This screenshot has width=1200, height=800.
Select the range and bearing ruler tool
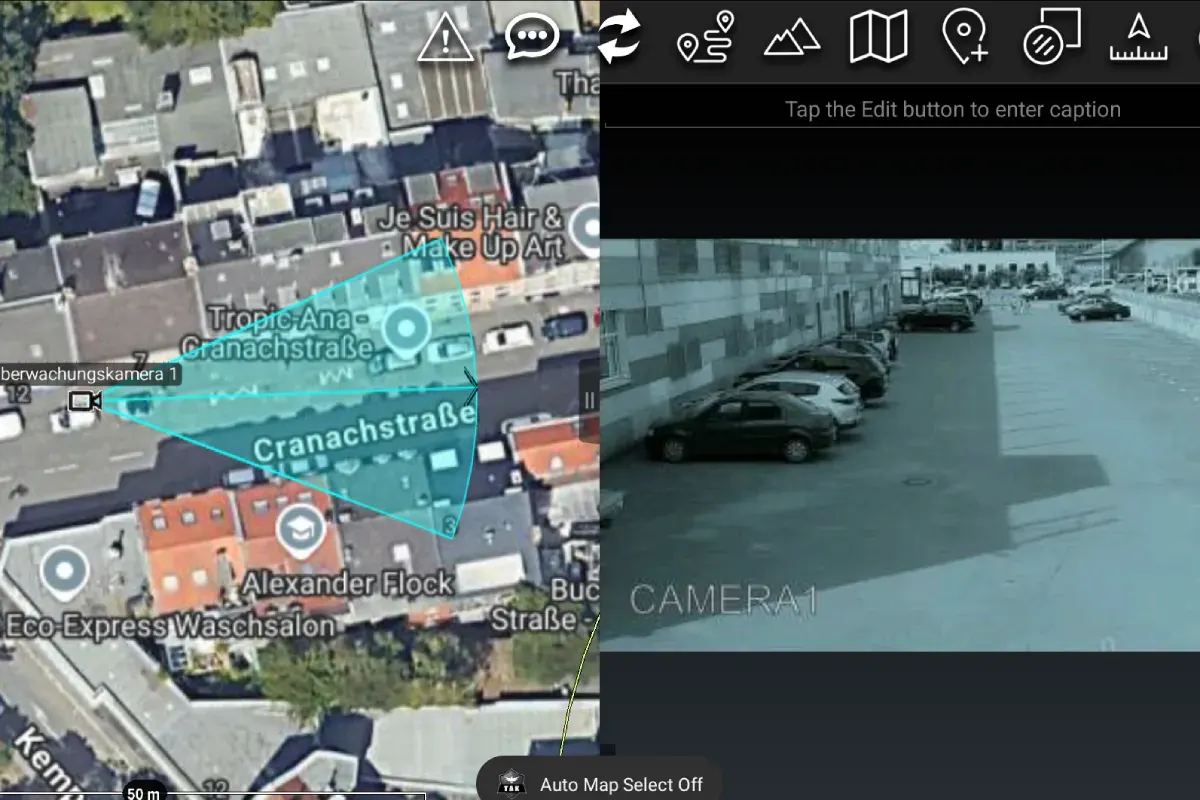click(1138, 38)
